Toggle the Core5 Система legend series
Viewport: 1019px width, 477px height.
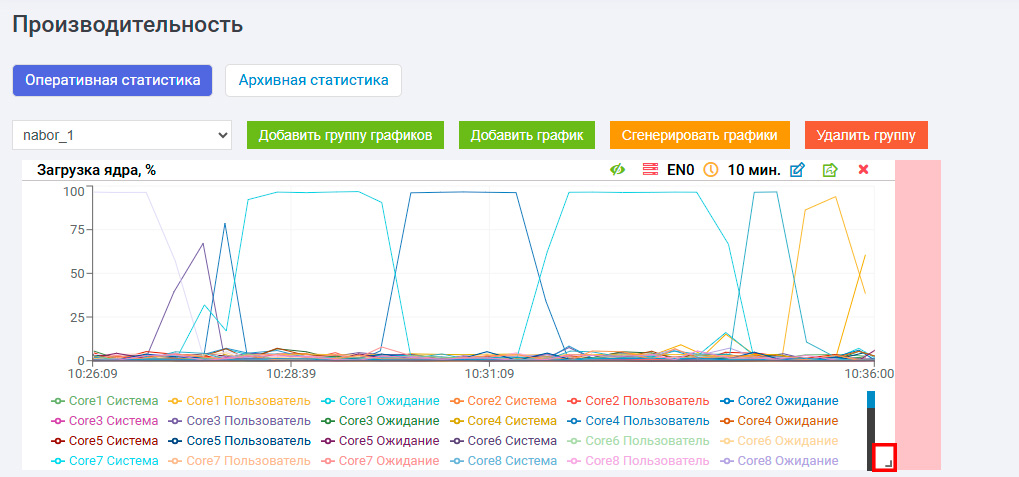pyautogui.click(x=105, y=441)
